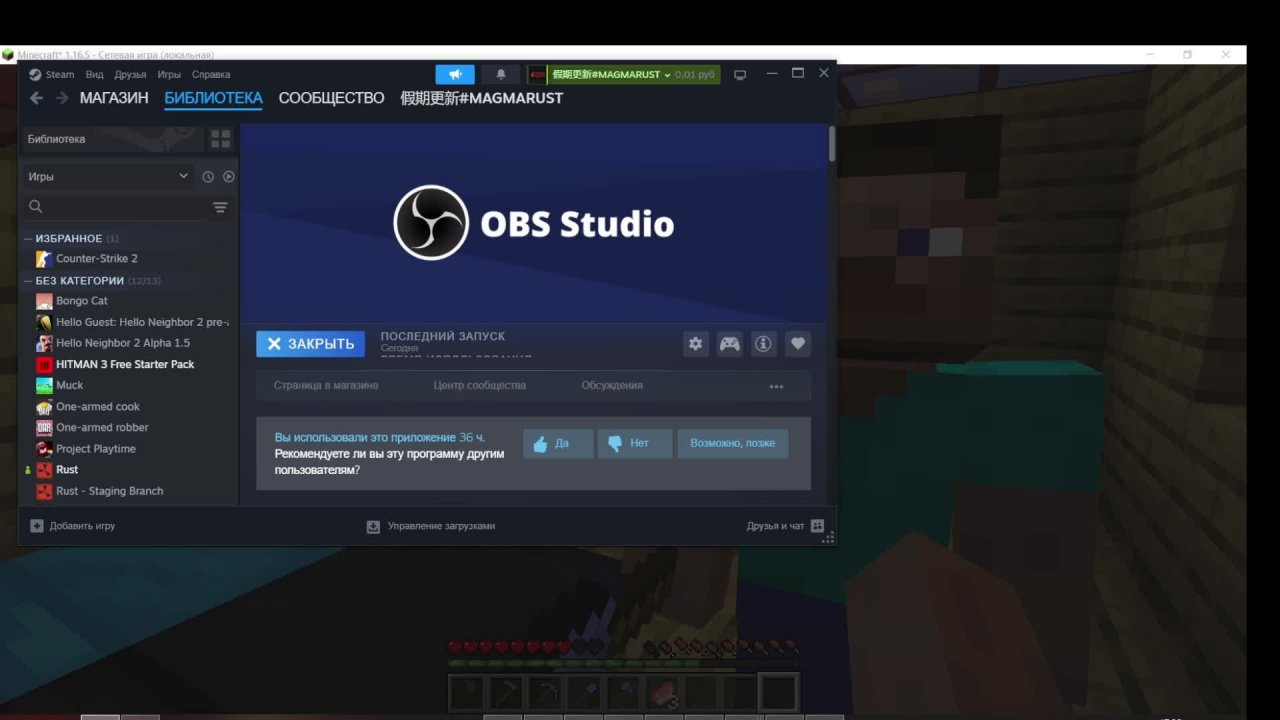Click the One-armed cook game icon
The width and height of the screenshot is (1280, 720).
(44, 407)
